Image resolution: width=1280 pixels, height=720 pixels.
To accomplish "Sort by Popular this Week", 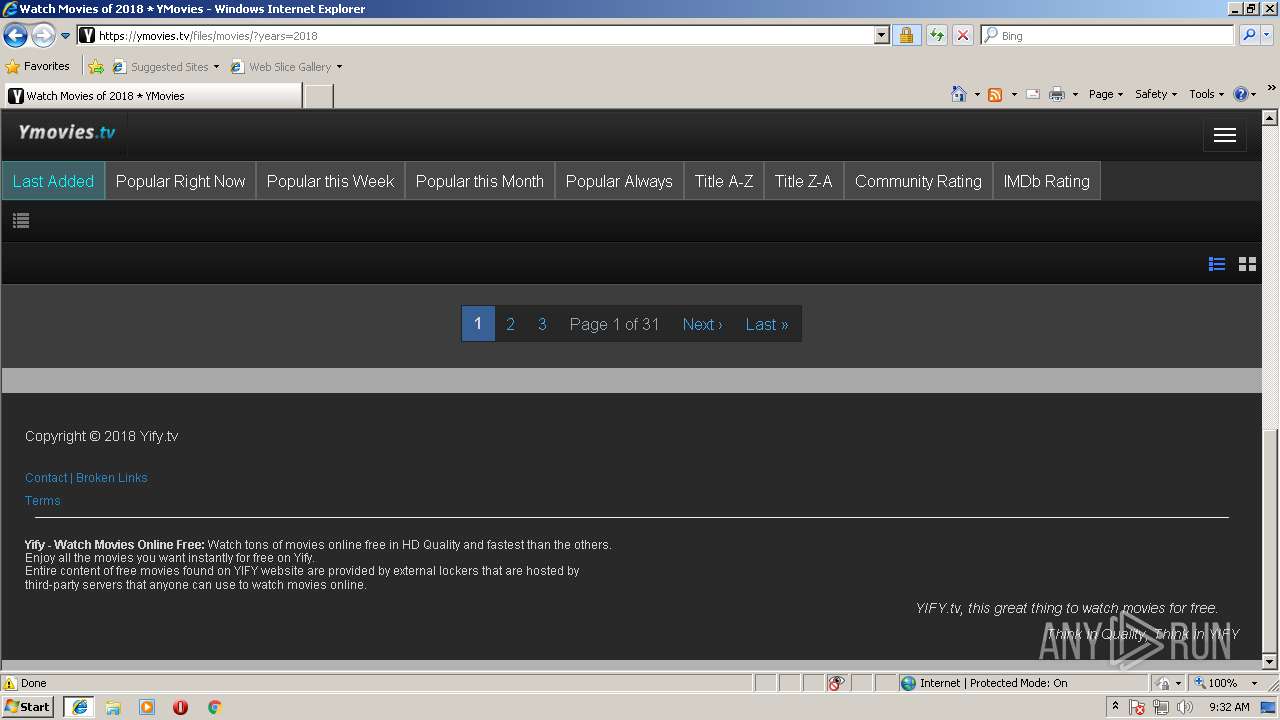I will pyautogui.click(x=330, y=181).
